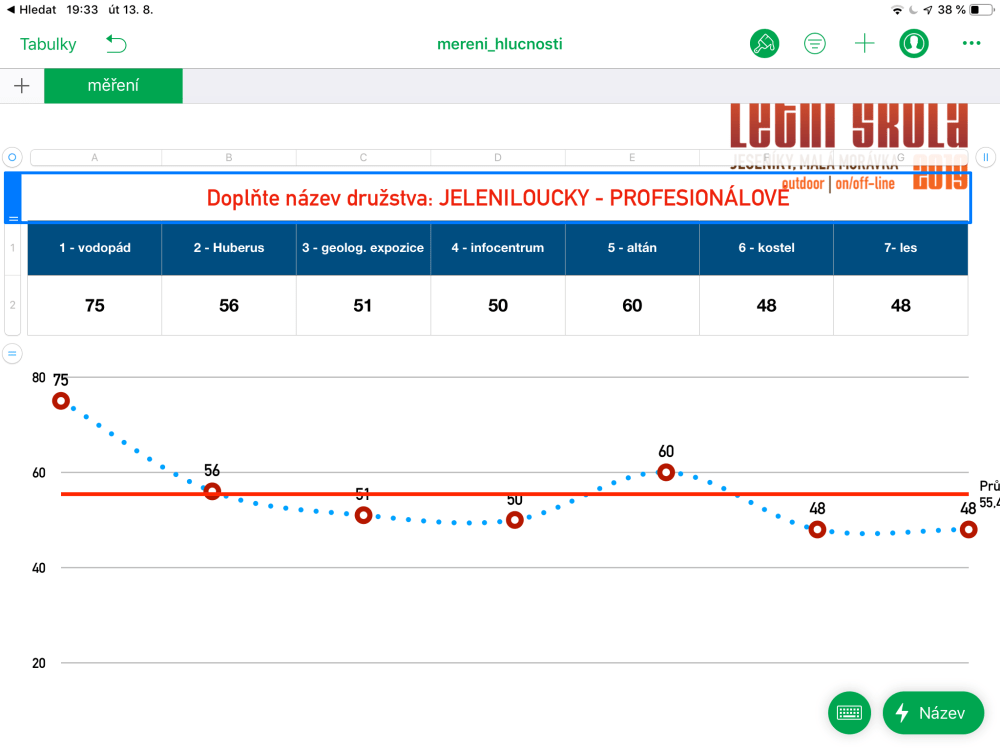Select the red average line in chart
Viewport: 1000px width, 750px height.
point(440,494)
